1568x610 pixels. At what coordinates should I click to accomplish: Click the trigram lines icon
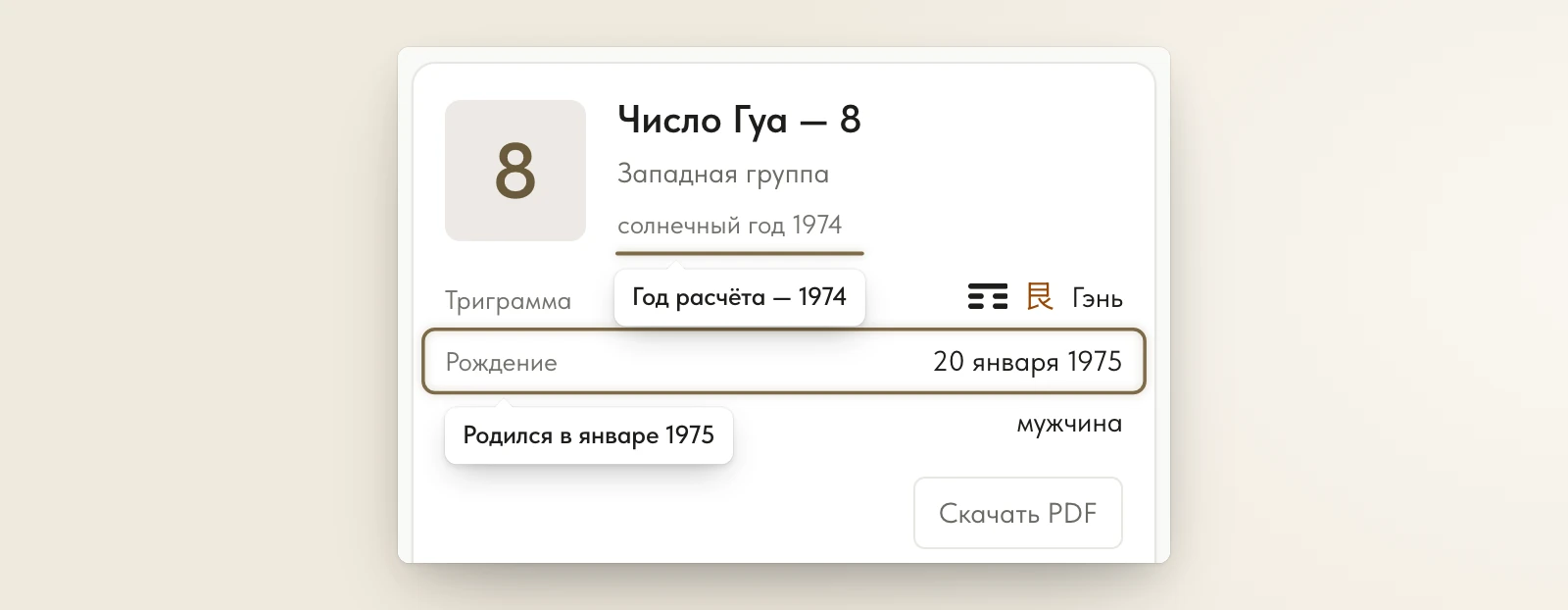tap(988, 296)
